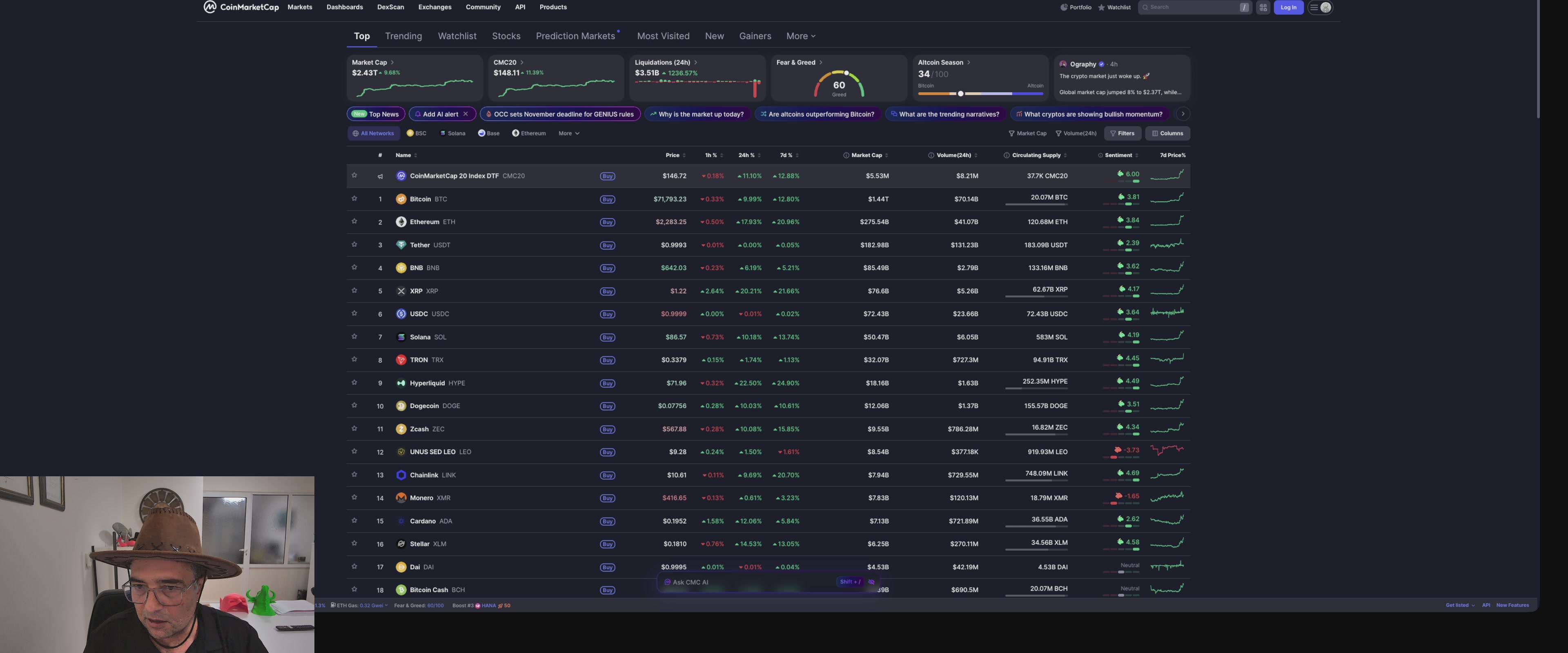Star Ethereum to add to watchlist

354,222
